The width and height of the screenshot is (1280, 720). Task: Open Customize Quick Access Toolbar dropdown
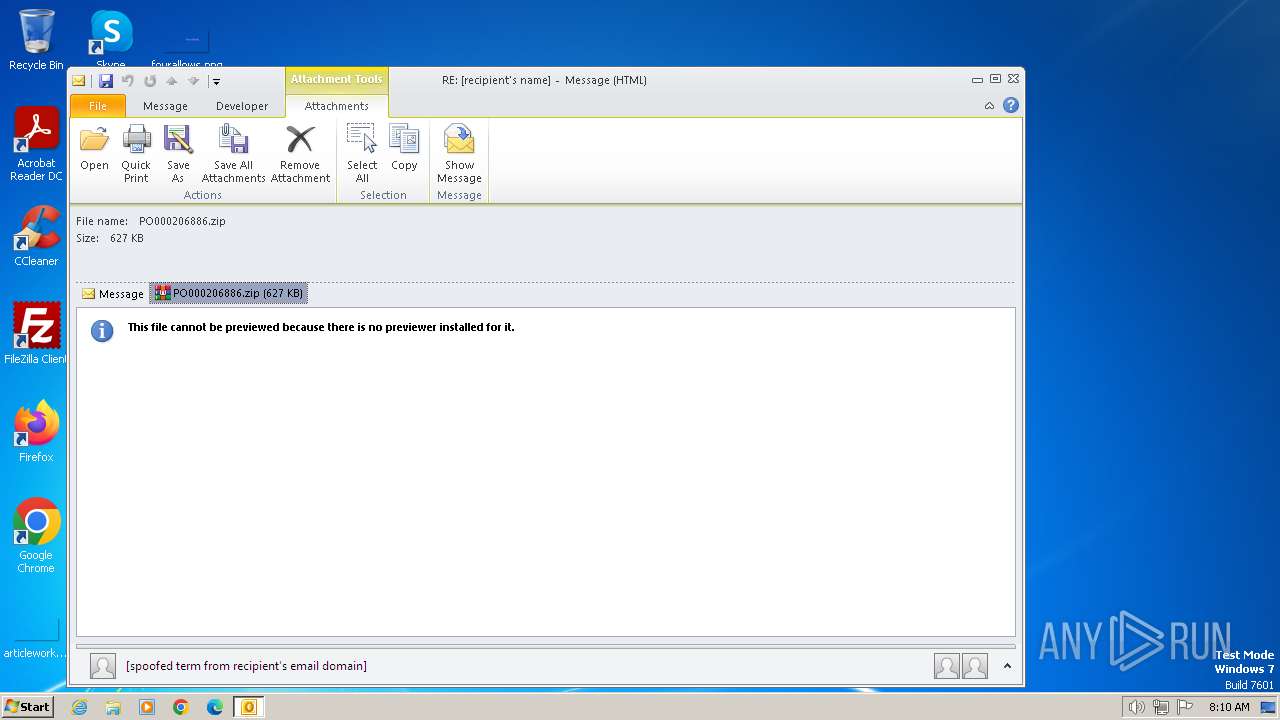[216, 82]
